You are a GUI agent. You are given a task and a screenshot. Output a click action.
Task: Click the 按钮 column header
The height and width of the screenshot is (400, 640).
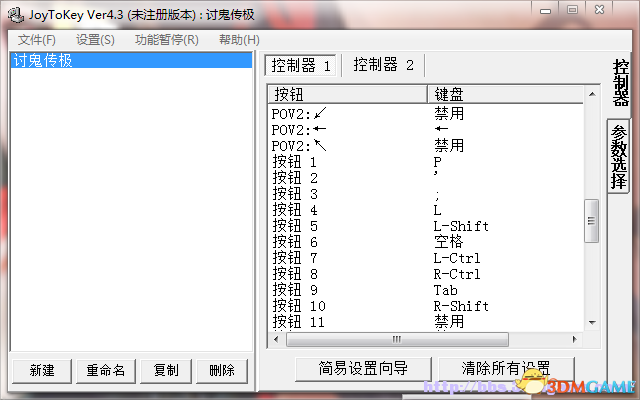point(348,94)
